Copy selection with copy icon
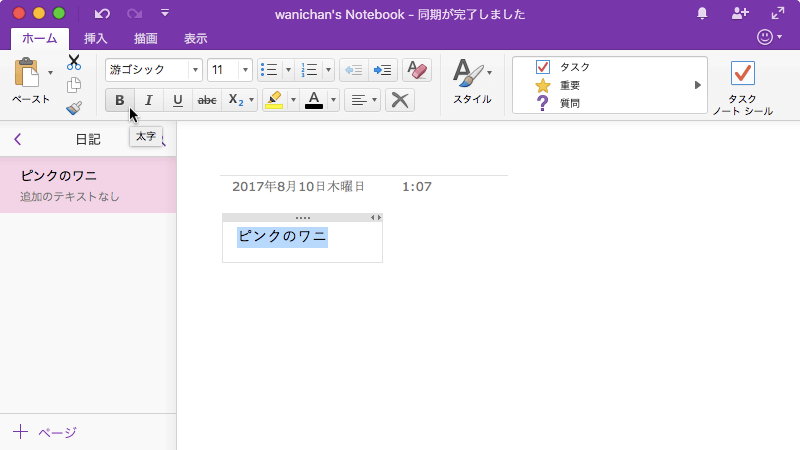This screenshot has width=800, height=450. tap(74, 85)
